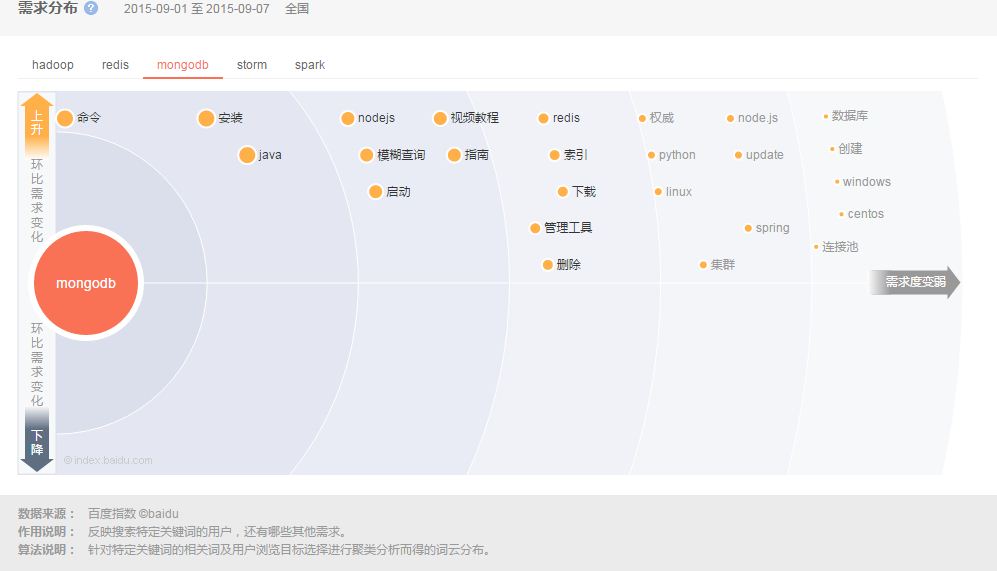The image size is (997, 571).
Task: Click the 模糊查询 keyword label
Action: (x=401, y=155)
